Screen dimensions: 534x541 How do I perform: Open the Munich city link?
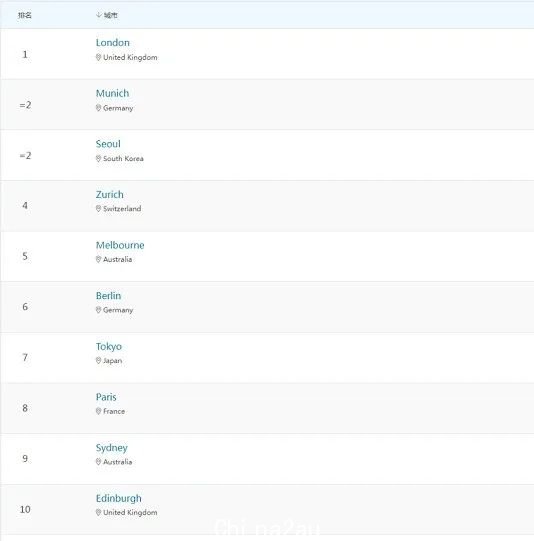pos(112,93)
